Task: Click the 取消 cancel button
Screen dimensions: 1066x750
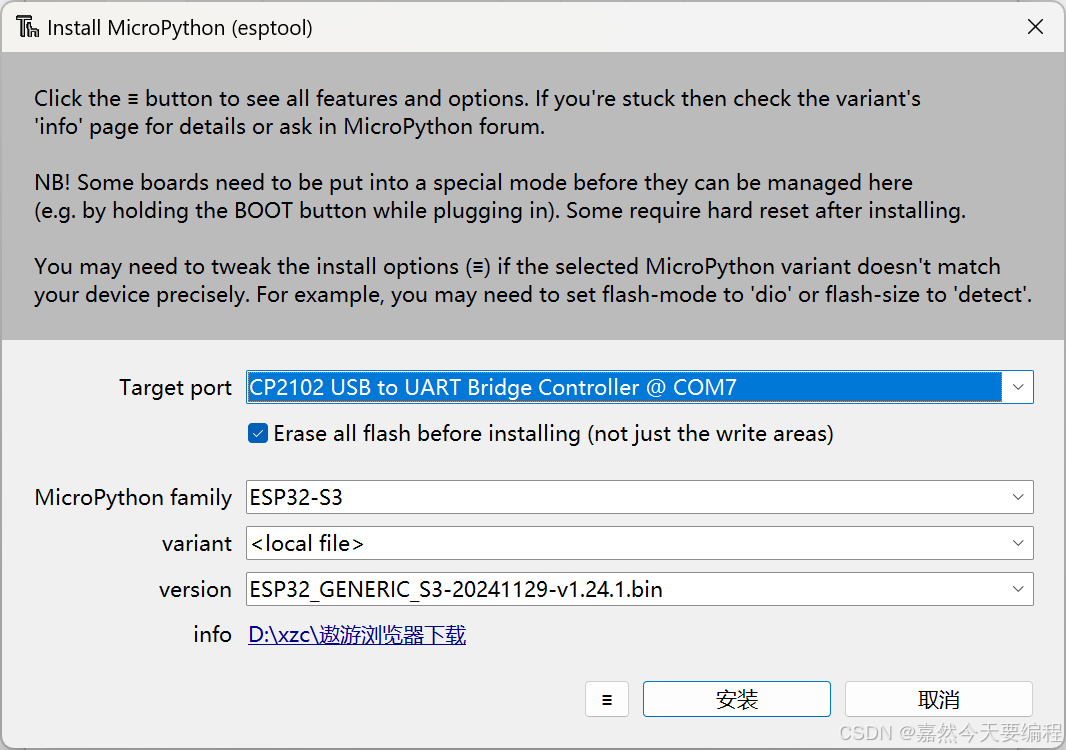Action: [938, 698]
